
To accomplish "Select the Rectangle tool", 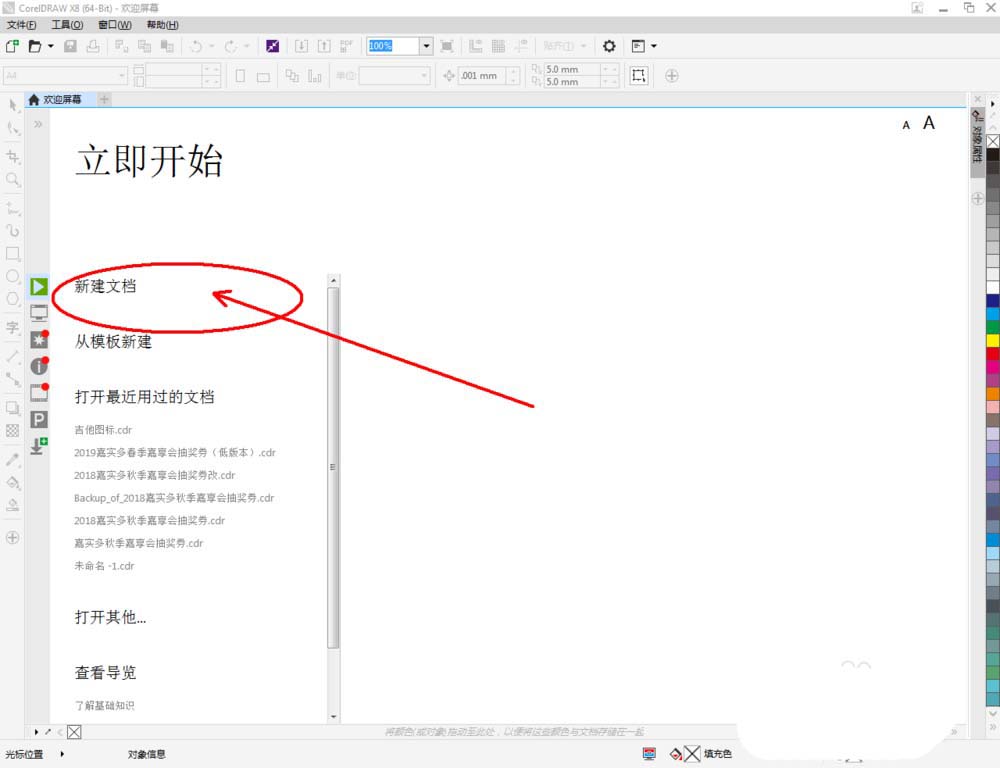I will 13,253.
